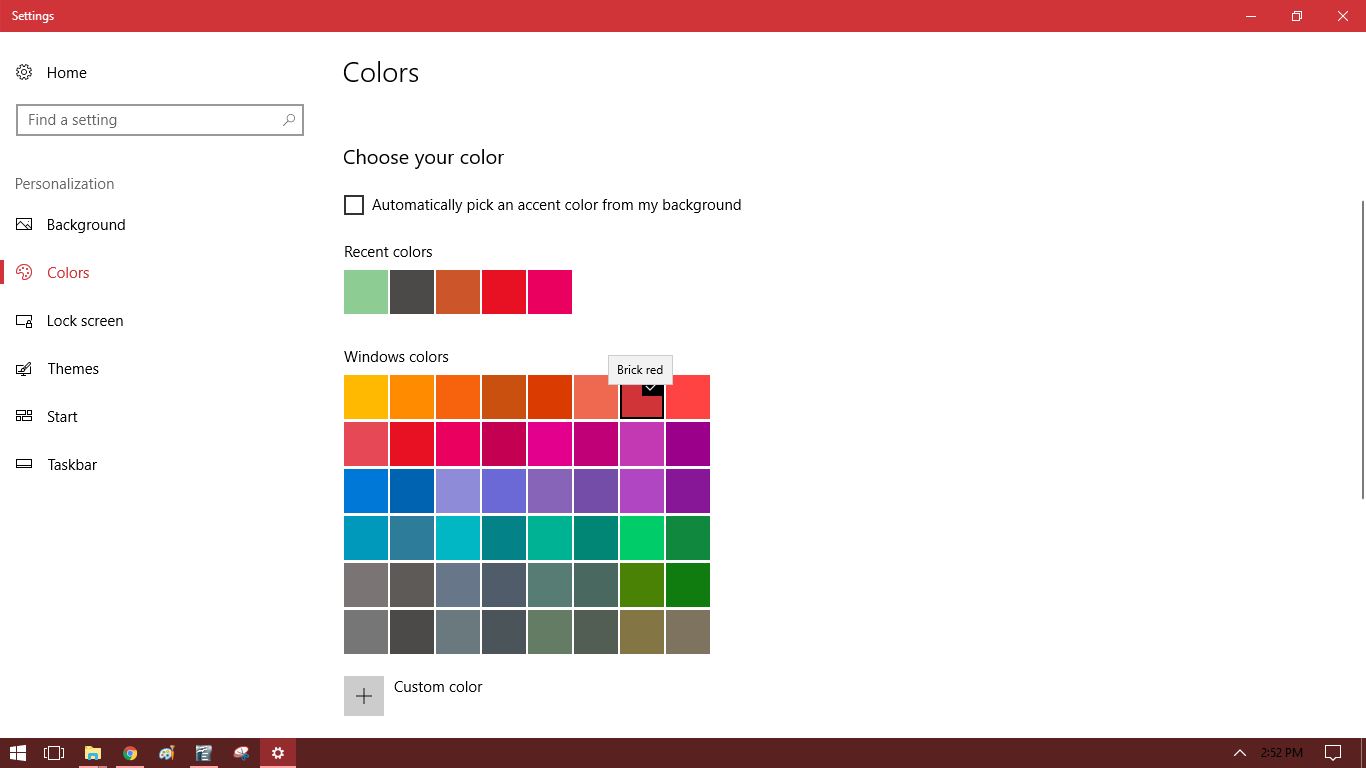Click the plus icon for custom color
The width and height of the screenshot is (1366, 768).
click(x=364, y=696)
